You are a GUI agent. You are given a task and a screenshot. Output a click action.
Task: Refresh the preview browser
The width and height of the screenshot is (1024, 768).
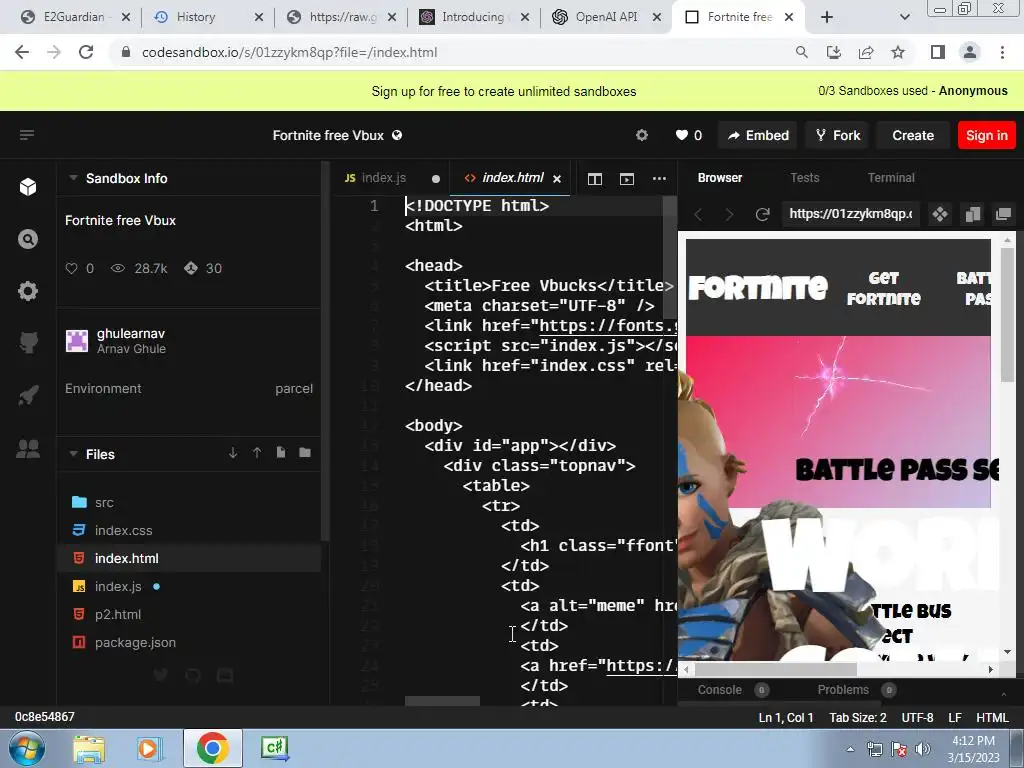tap(762, 214)
